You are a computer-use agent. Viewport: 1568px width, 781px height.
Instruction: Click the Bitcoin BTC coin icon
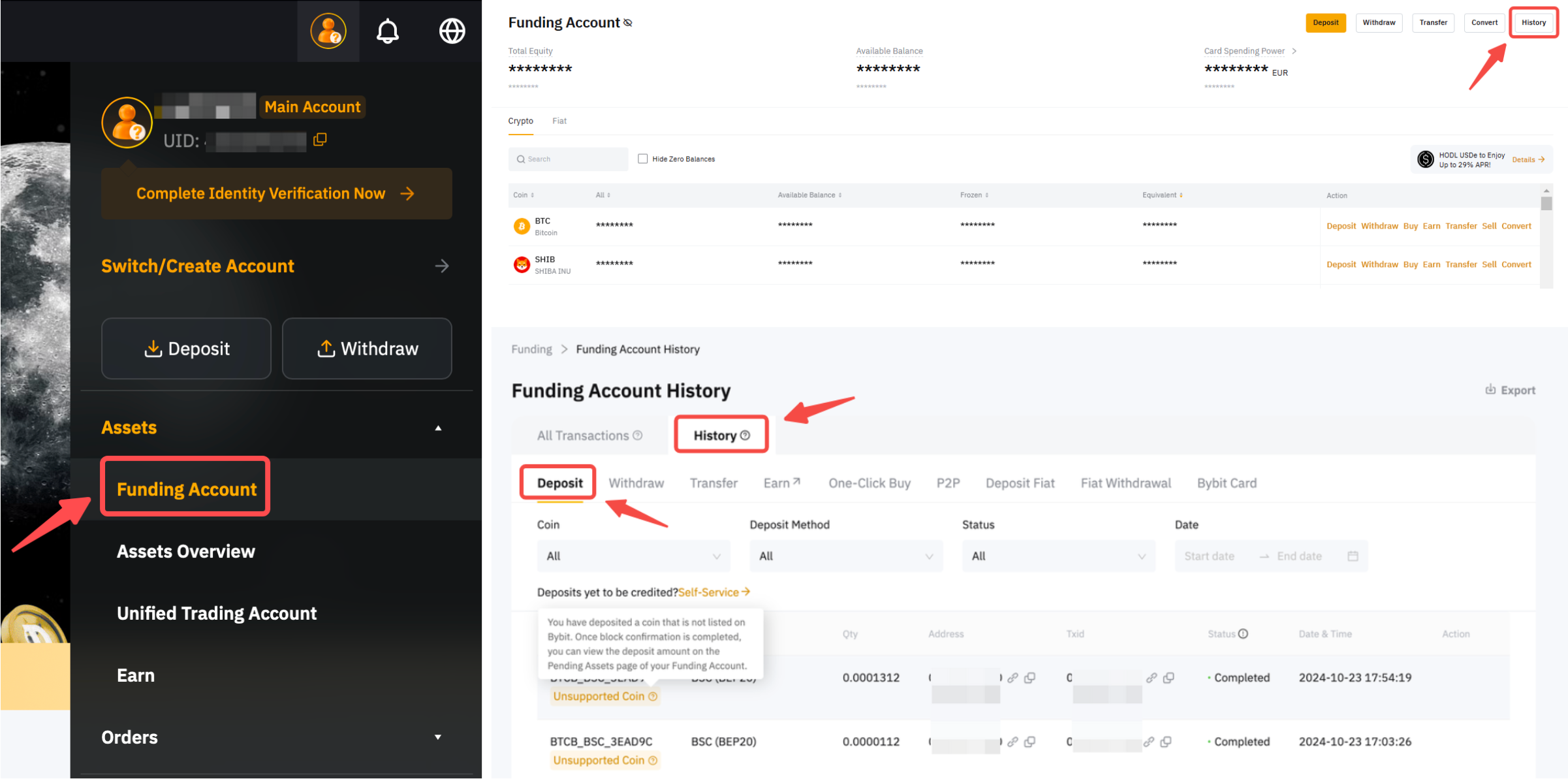coord(521,226)
